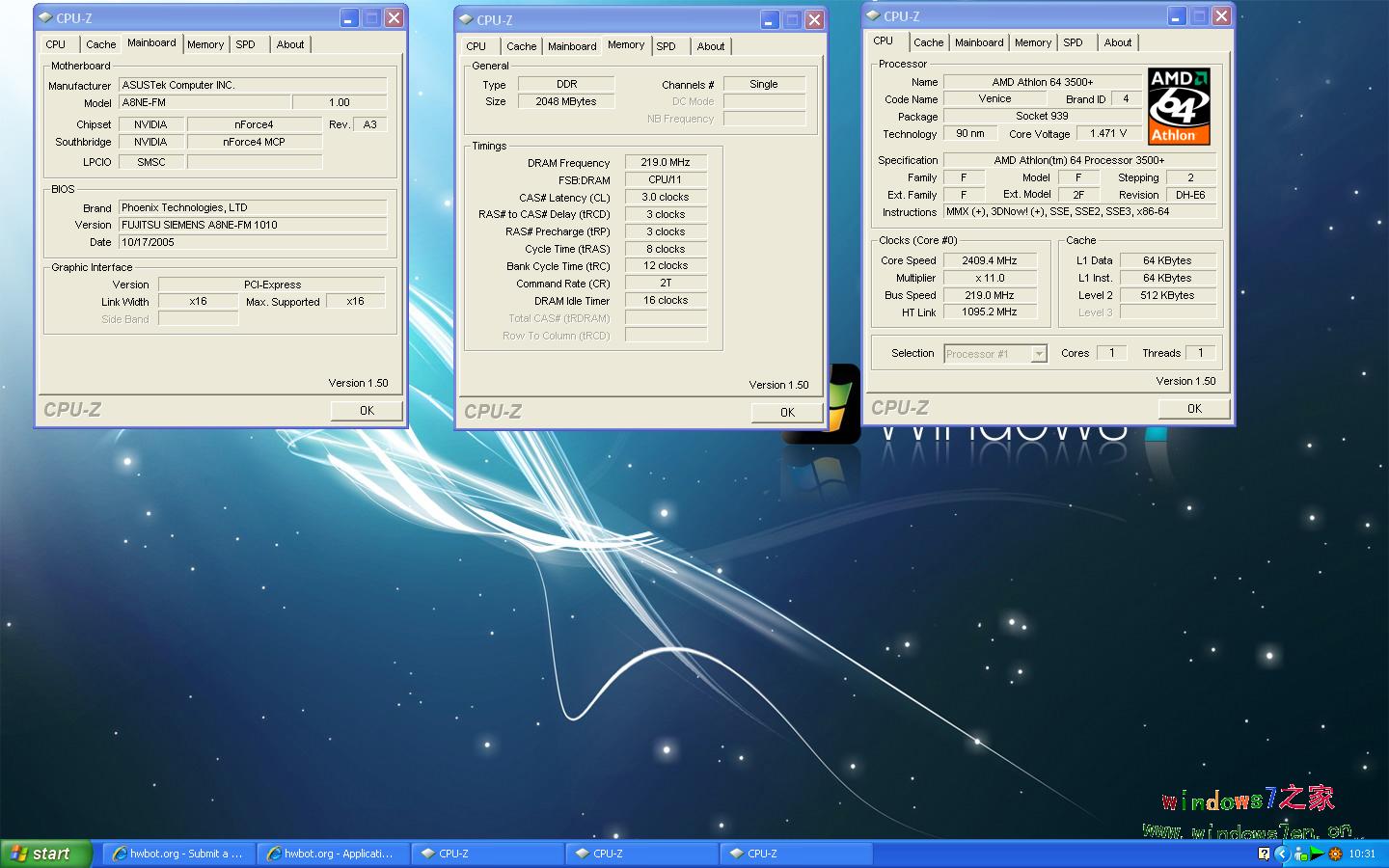
Task: Click the orange gear tray icon
Action: [x=1335, y=854]
